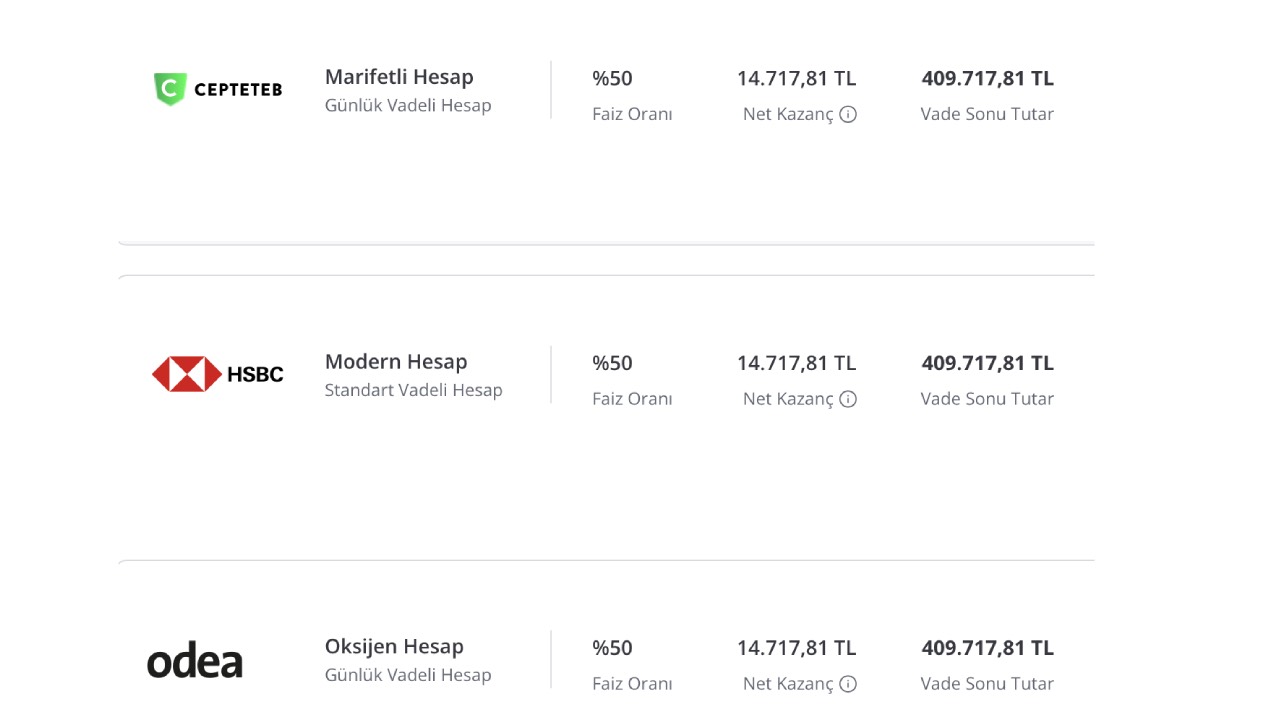
Task: Select CEPTETEB Günlük Vadeli Hesap subtitle
Action: [408, 105]
